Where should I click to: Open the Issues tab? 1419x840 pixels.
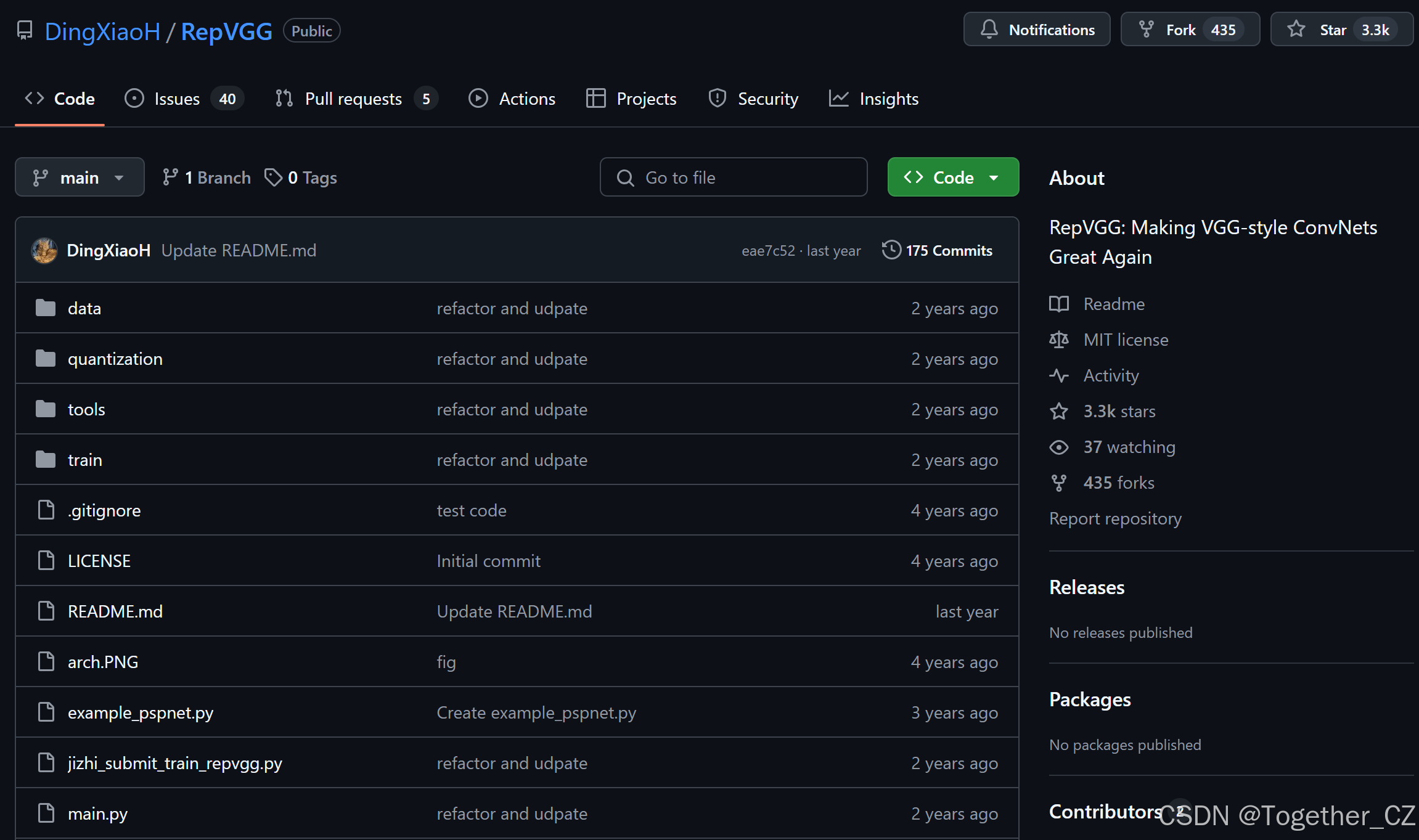pos(184,99)
